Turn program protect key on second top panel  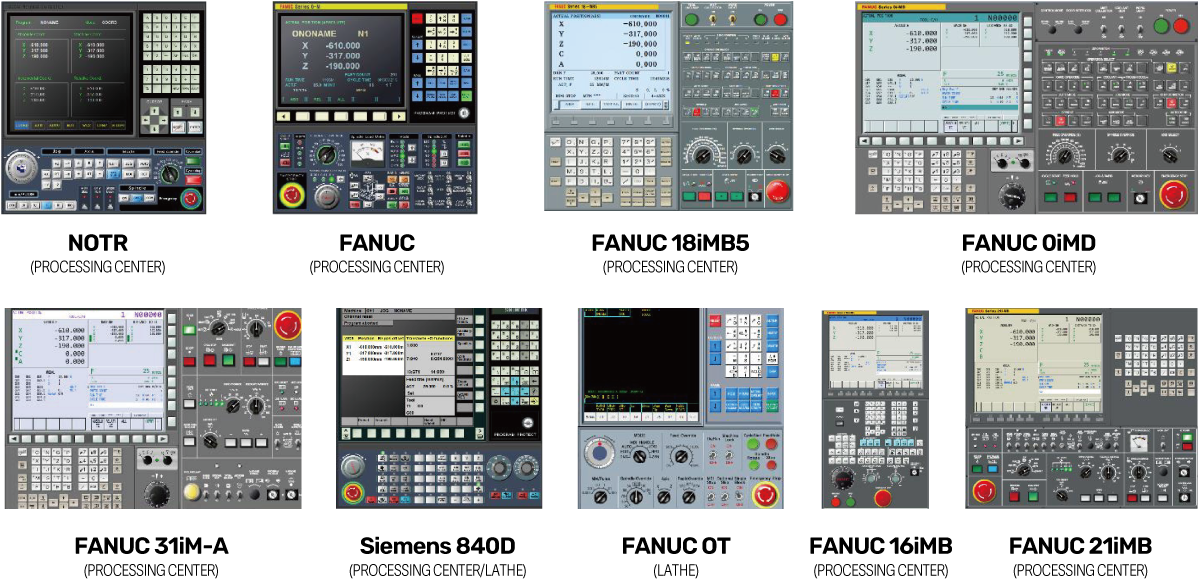[463, 115]
